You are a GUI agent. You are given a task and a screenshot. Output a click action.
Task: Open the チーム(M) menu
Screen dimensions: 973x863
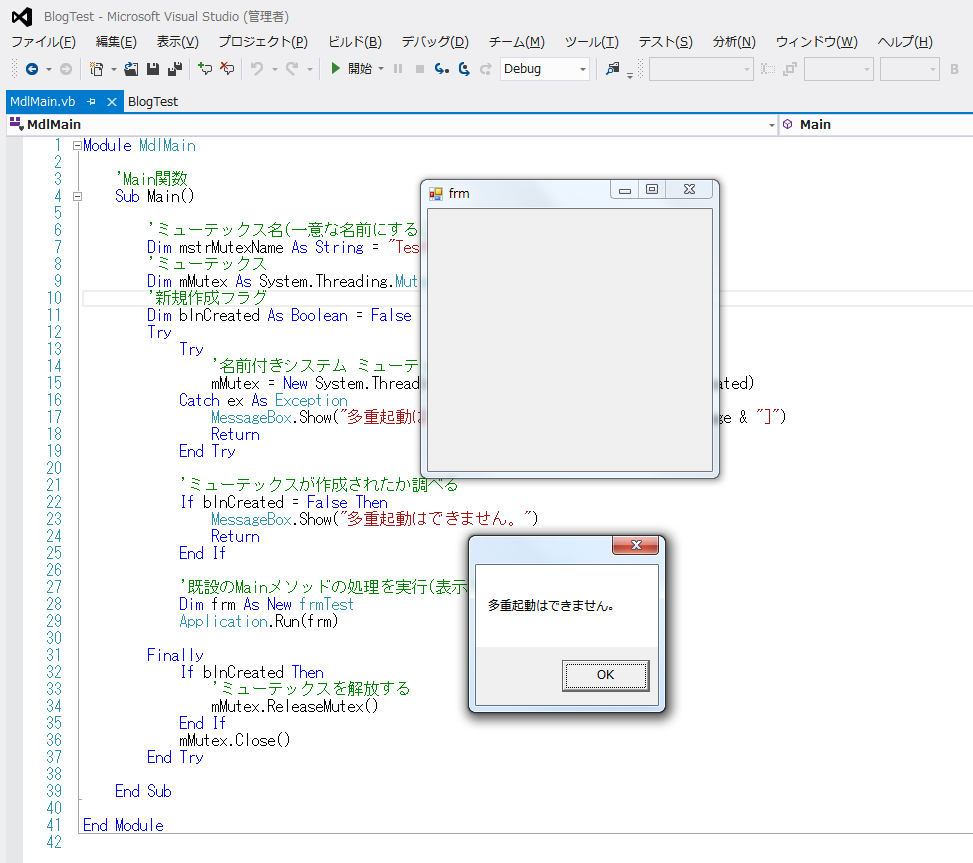click(516, 42)
